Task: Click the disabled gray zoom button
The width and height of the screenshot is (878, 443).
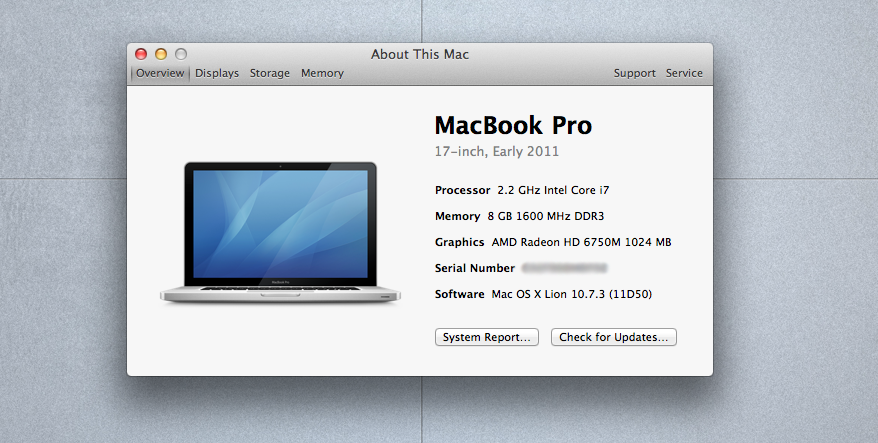Action: click(x=181, y=54)
